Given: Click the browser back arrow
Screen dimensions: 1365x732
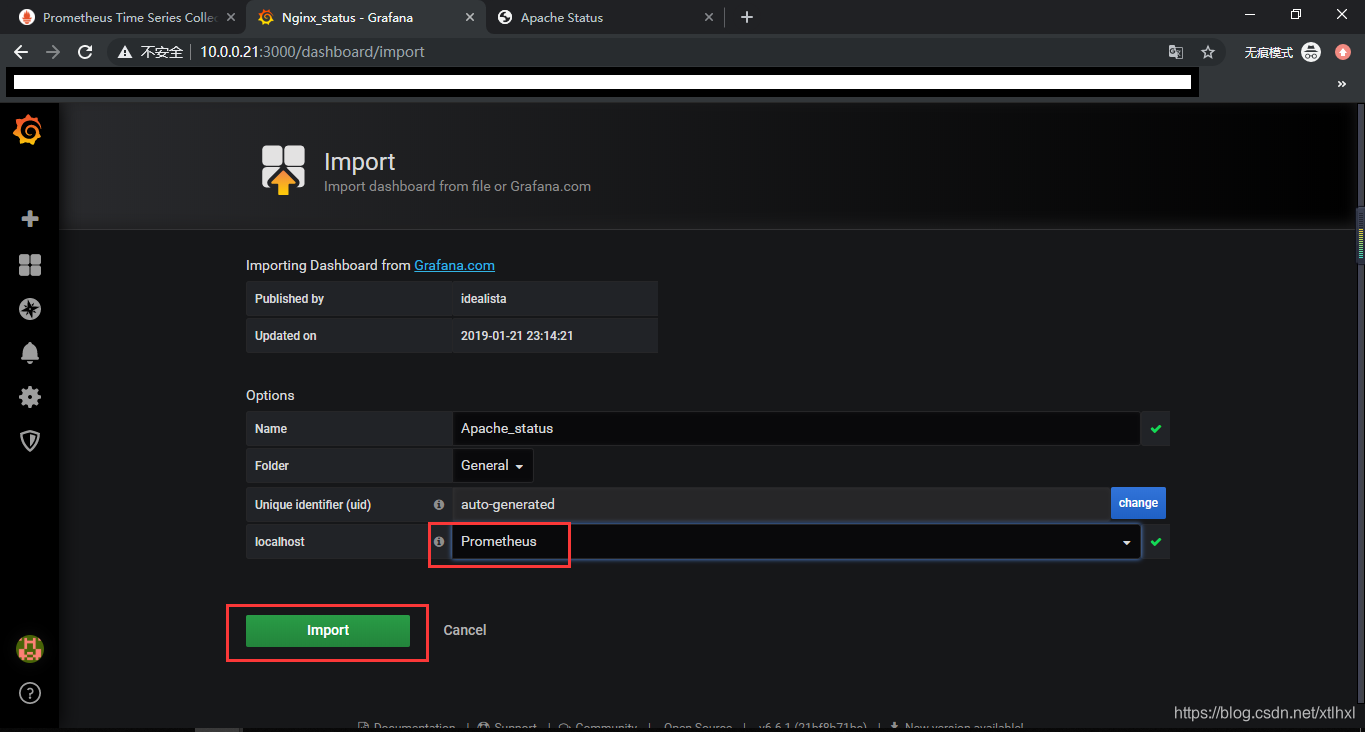Looking at the screenshot, I should (21, 52).
